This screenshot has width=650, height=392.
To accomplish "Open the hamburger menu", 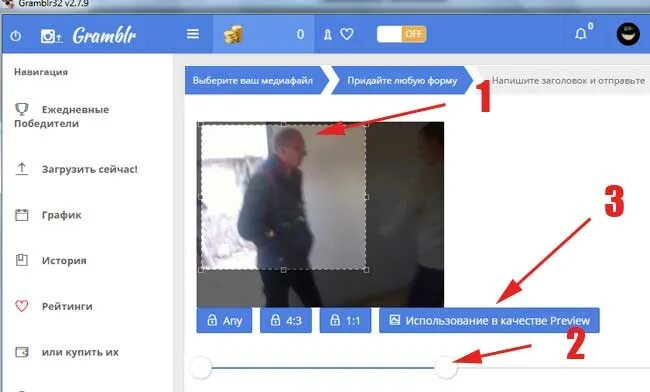I will (x=192, y=34).
